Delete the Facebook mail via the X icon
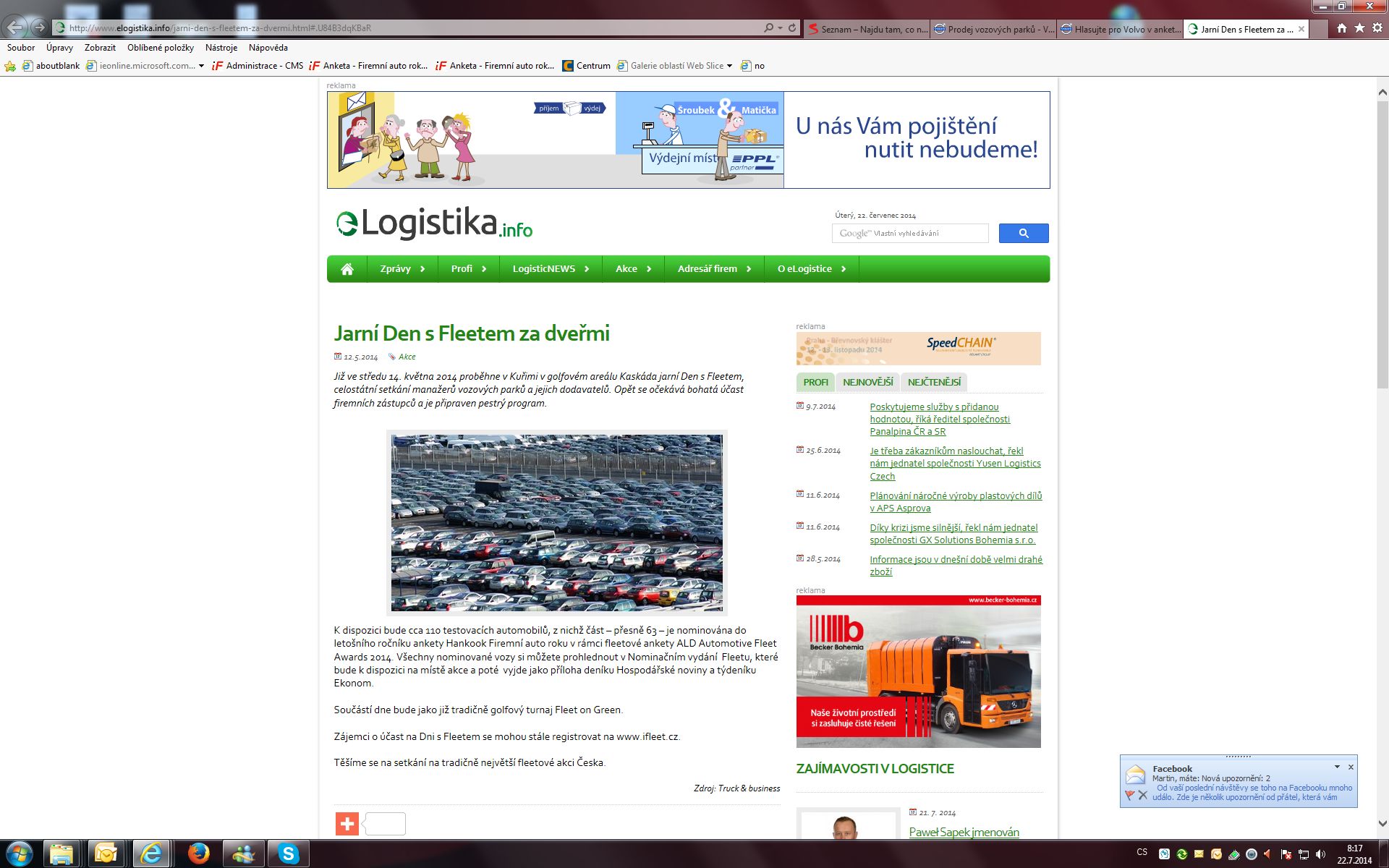The height and width of the screenshot is (868, 1389). click(1143, 795)
